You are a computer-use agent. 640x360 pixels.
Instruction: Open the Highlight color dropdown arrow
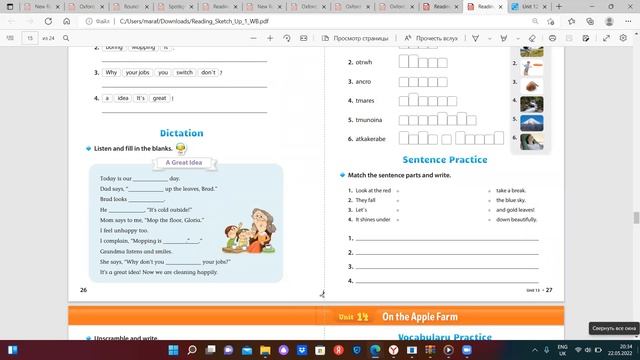coord(518,38)
